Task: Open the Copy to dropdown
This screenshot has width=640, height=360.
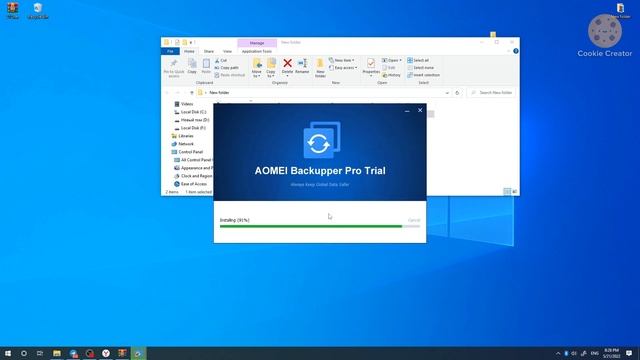Action: pyautogui.click(x=271, y=68)
